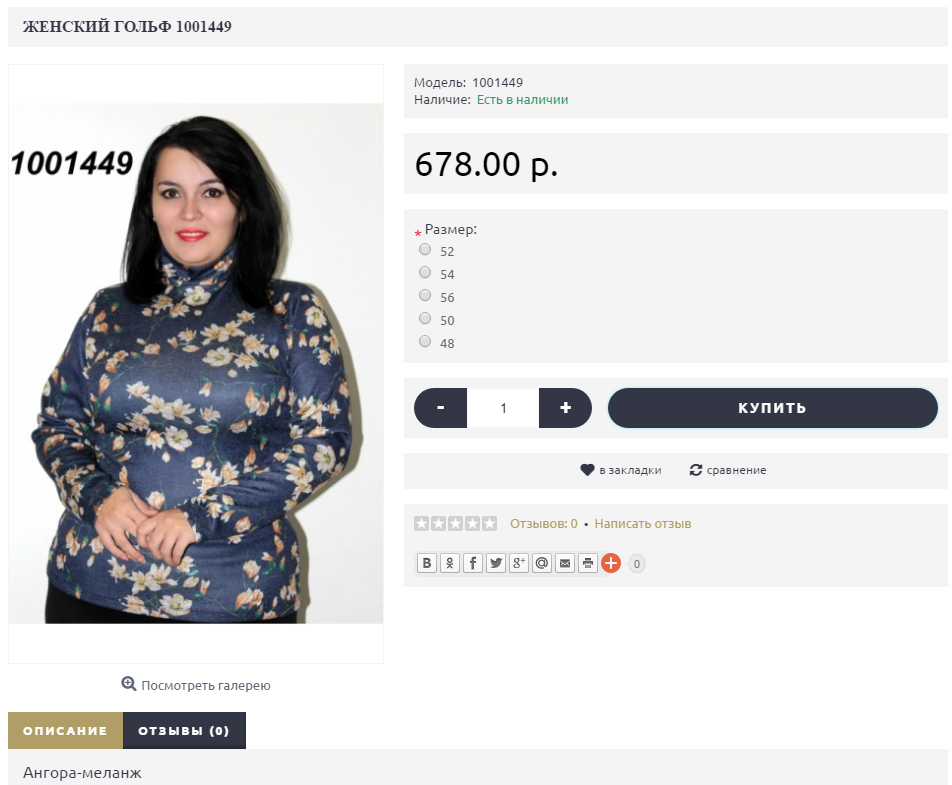Share via the Twitter bird icon
Screen dimensions: 952x785
pos(496,563)
